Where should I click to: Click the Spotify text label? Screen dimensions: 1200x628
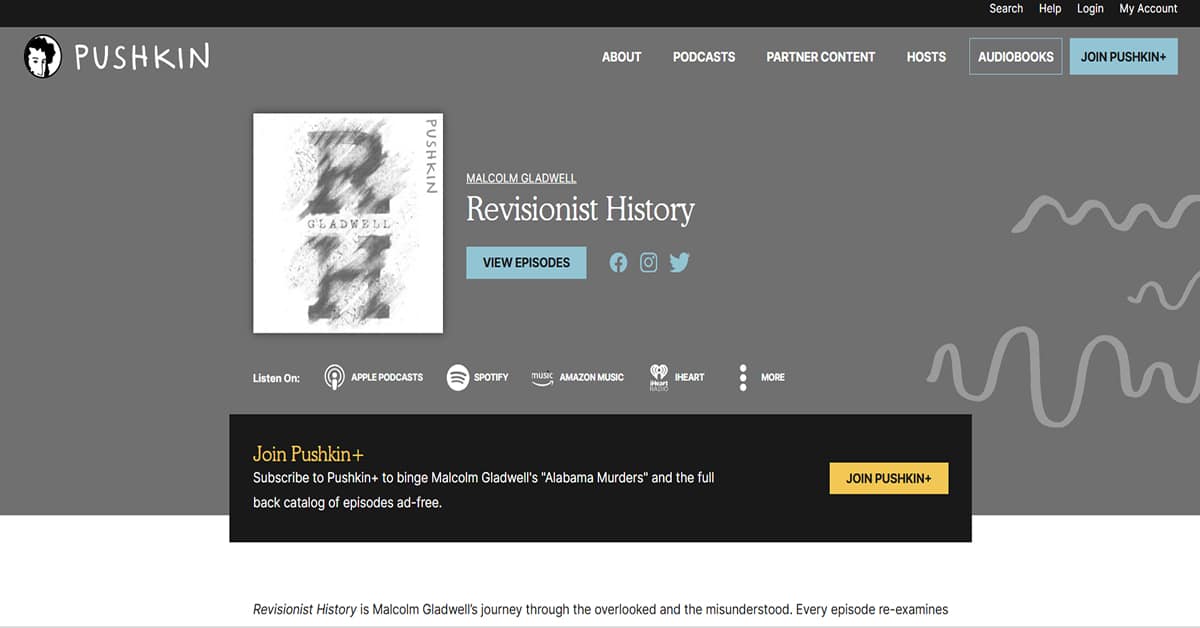click(x=491, y=377)
